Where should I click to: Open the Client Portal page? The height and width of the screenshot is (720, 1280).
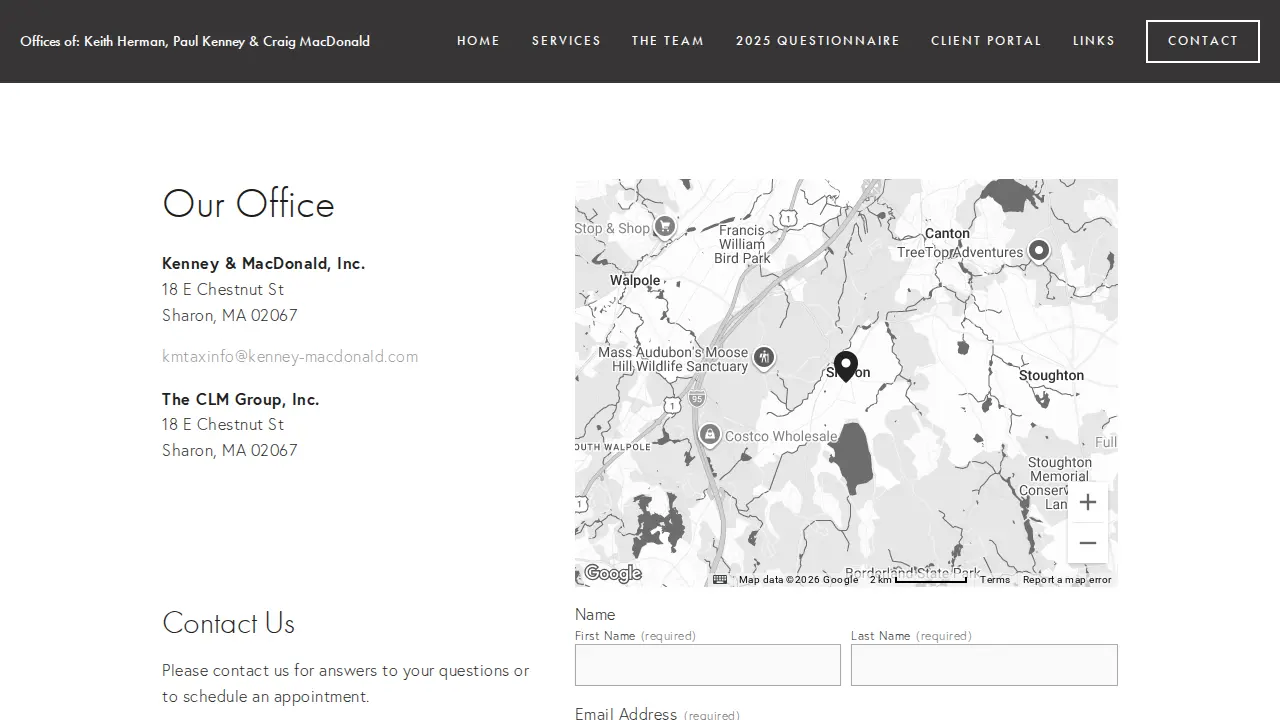(986, 41)
